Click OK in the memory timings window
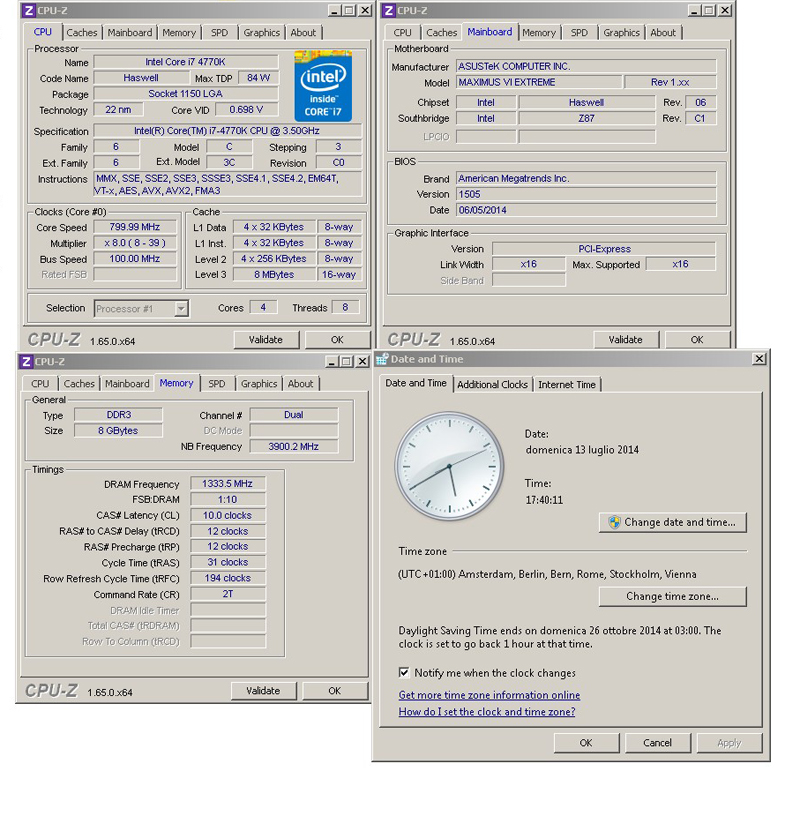Viewport: 800px width, 816px height. 335,691
